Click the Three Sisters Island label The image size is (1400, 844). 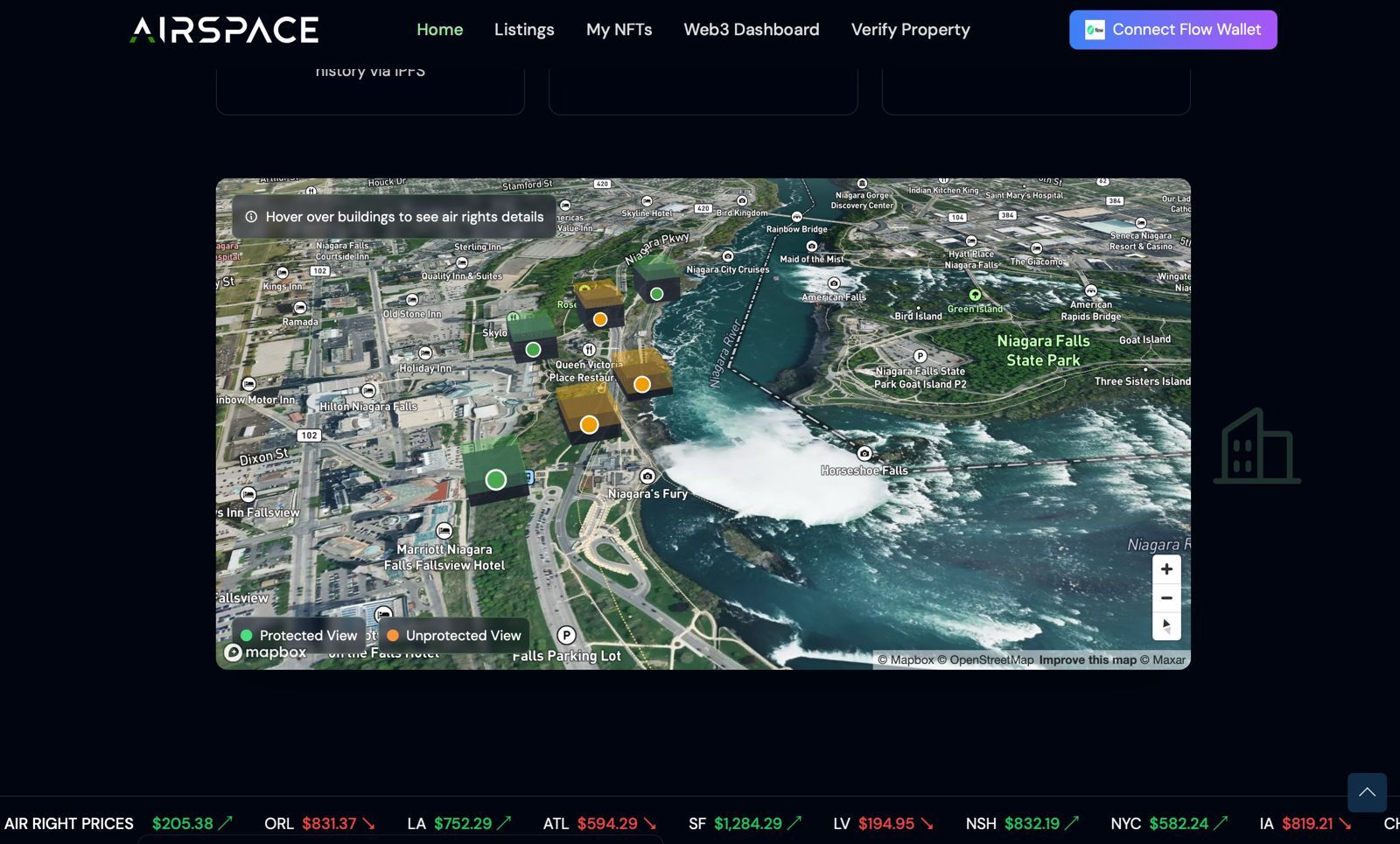click(1142, 381)
